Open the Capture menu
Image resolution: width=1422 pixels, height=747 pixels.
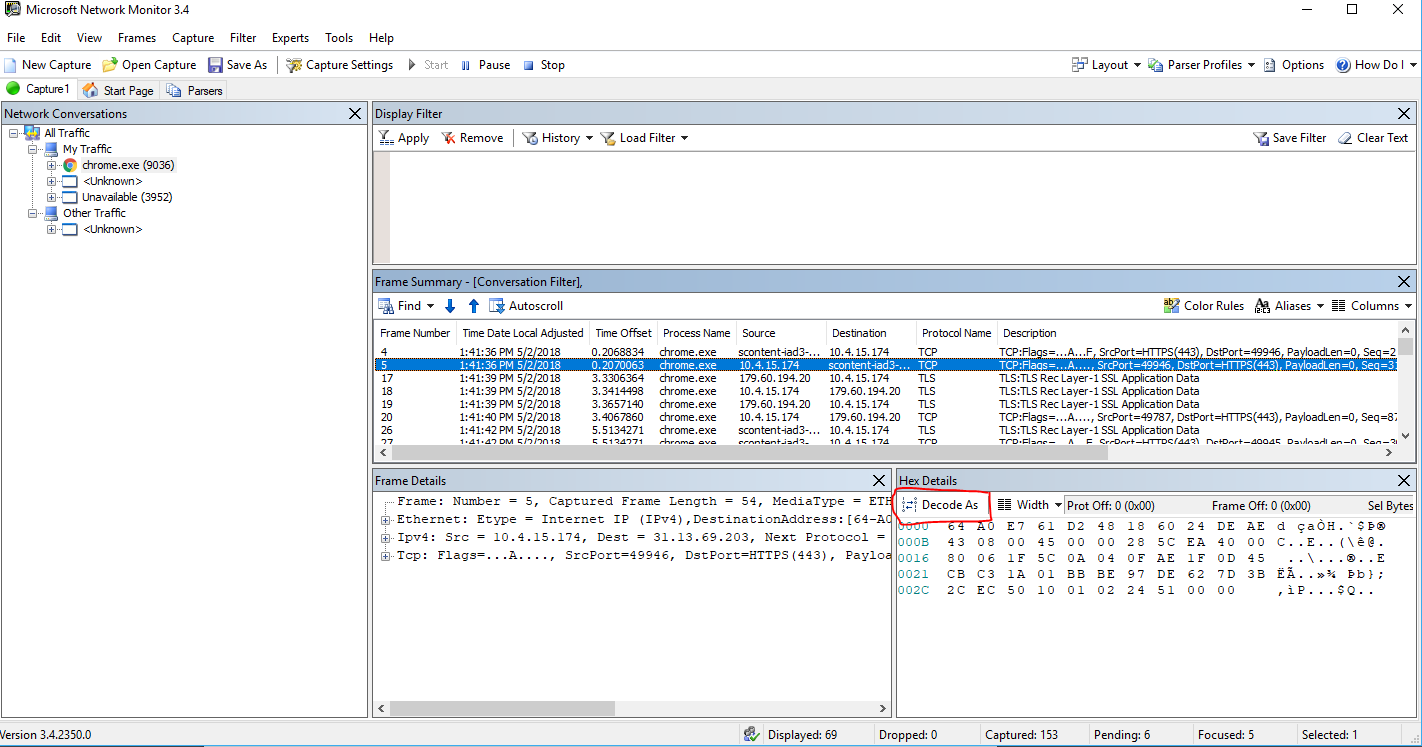pos(193,38)
